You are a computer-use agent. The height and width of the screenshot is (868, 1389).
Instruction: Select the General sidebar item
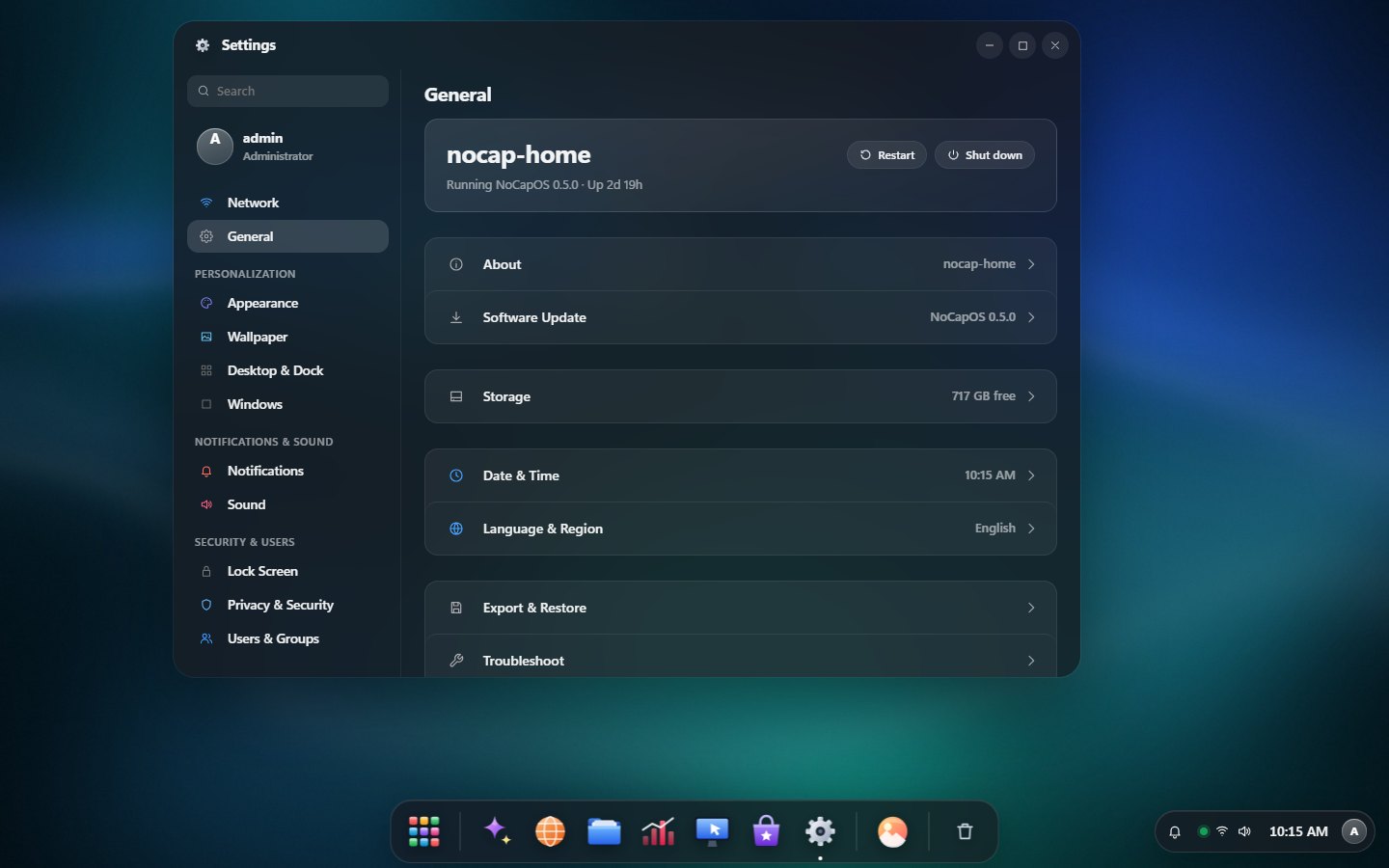pyautogui.click(x=287, y=236)
